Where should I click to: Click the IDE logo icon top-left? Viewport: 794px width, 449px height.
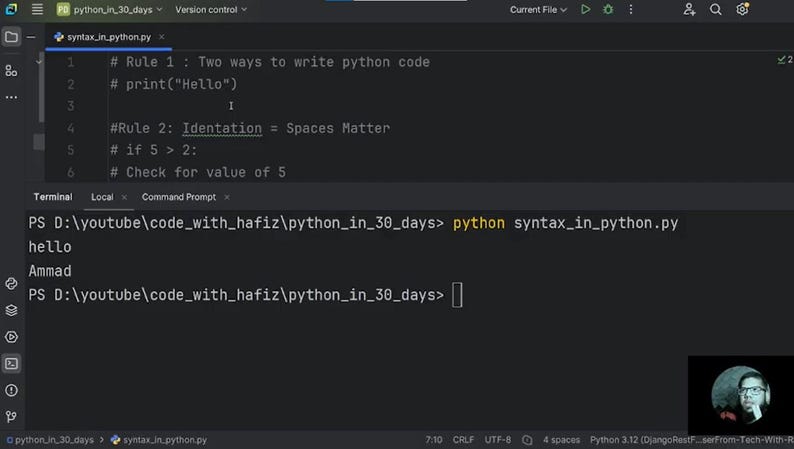coord(11,9)
